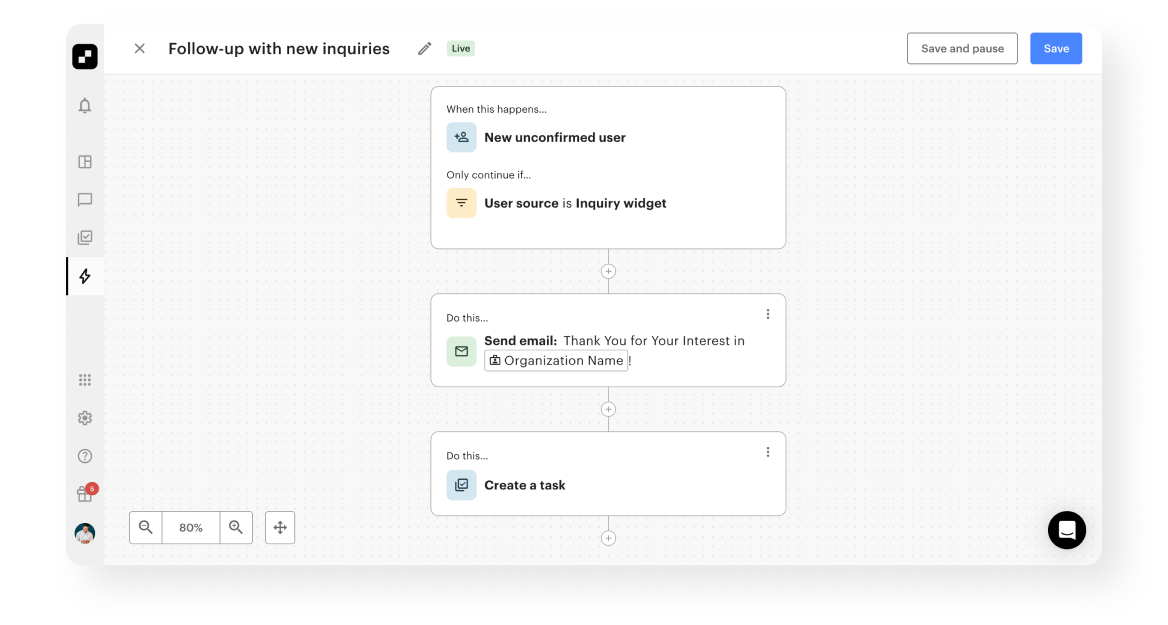Open the tasks checklist sidebar icon
Viewport: 1168px width, 625px height.
coord(85,238)
